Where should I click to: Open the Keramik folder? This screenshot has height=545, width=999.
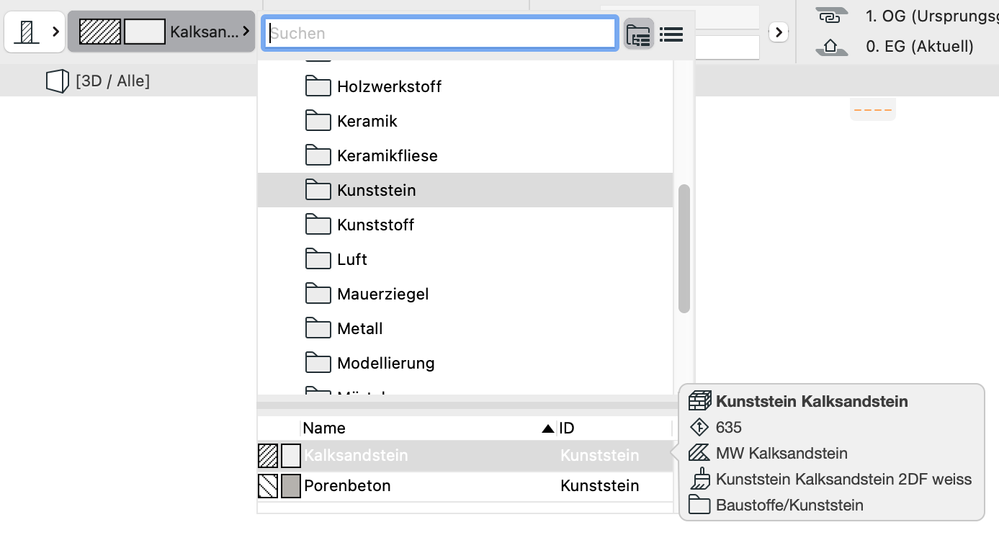tap(367, 121)
